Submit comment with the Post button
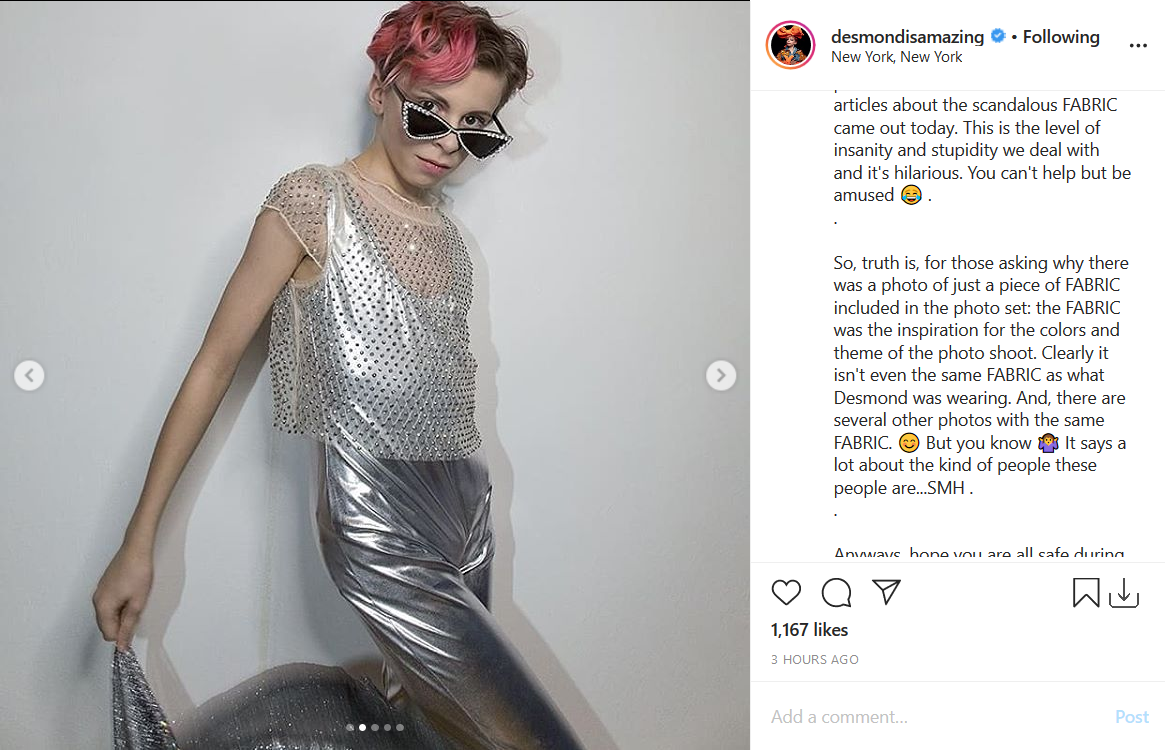The height and width of the screenshot is (750, 1165). [x=1132, y=717]
